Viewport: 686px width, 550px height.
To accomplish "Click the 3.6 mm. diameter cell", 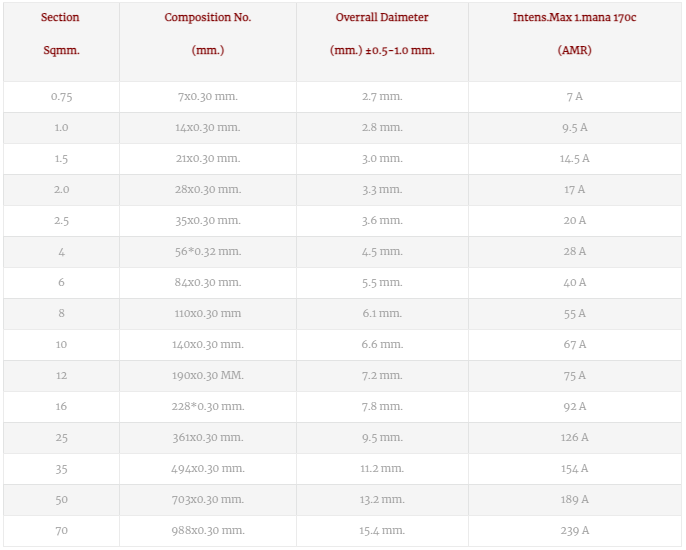I will [x=382, y=221].
